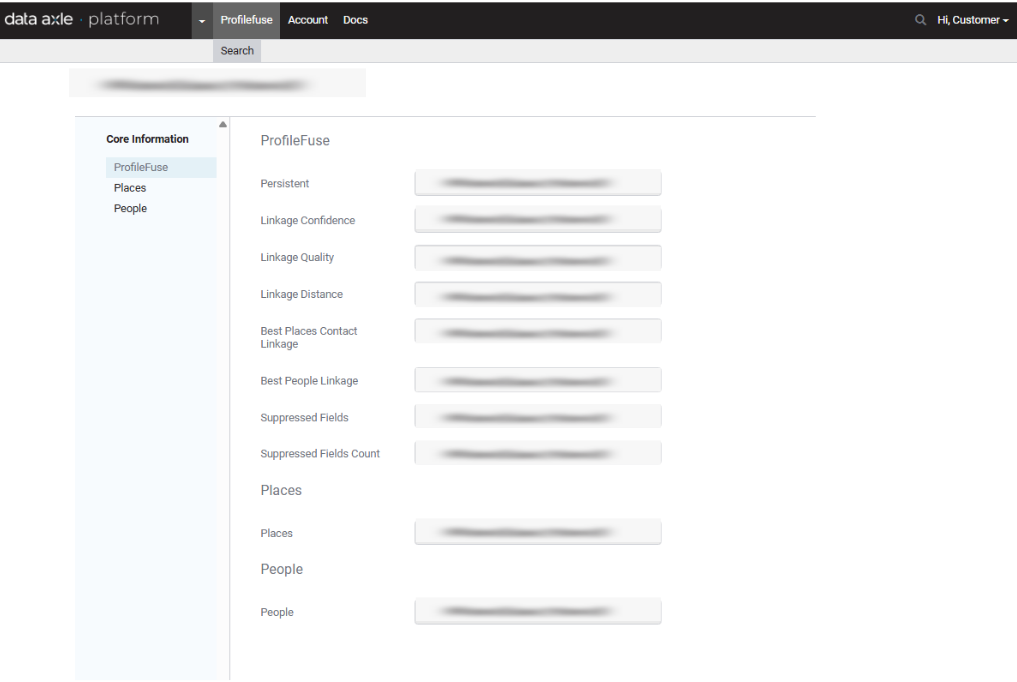Jump to Places in sidebar
This screenshot has height=682, width=1017.
[130, 188]
